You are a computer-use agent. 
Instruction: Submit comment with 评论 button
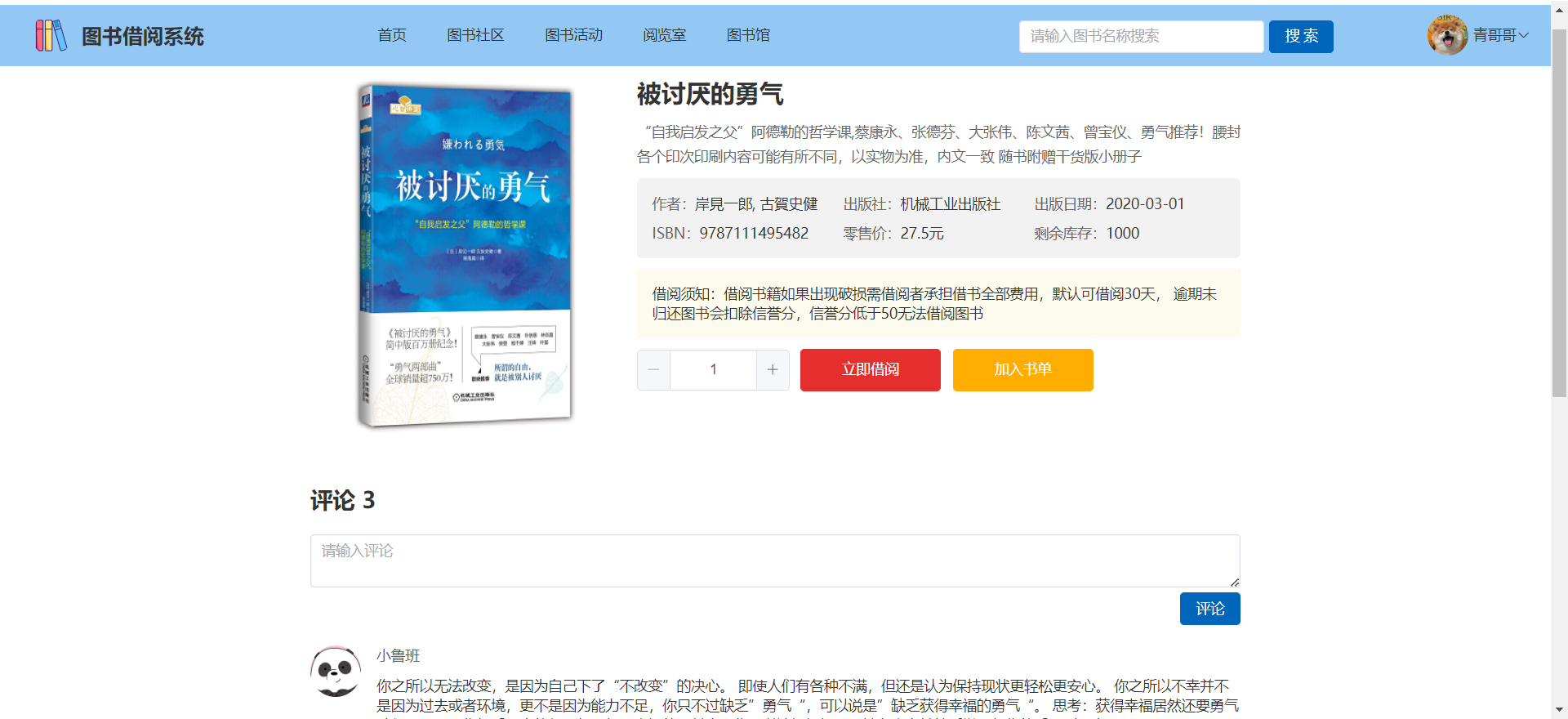pyautogui.click(x=1210, y=609)
